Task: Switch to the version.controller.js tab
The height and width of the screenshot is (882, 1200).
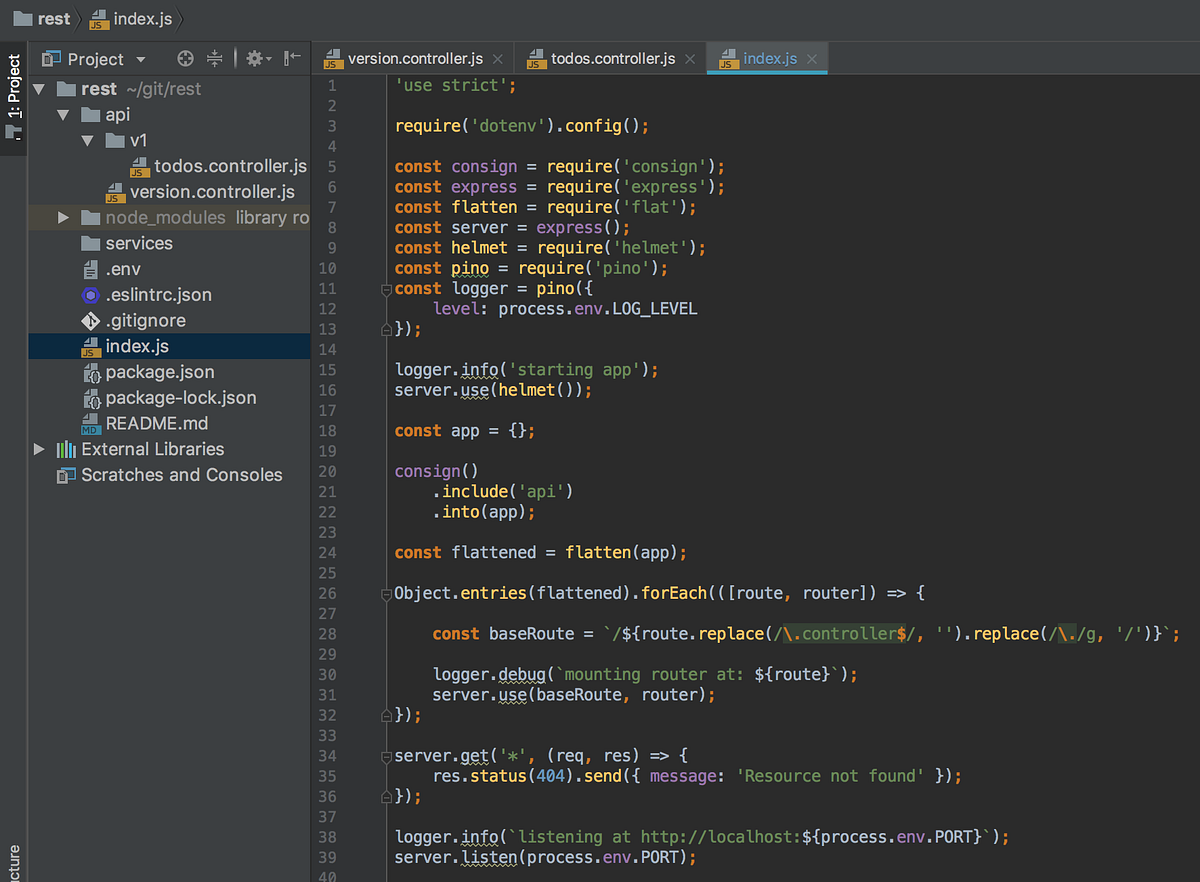Action: click(x=415, y=59)
